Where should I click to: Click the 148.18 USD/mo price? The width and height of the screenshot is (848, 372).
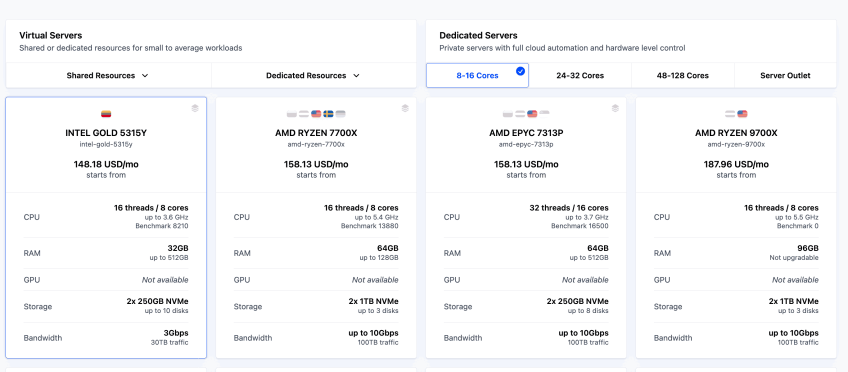(106, 164)
